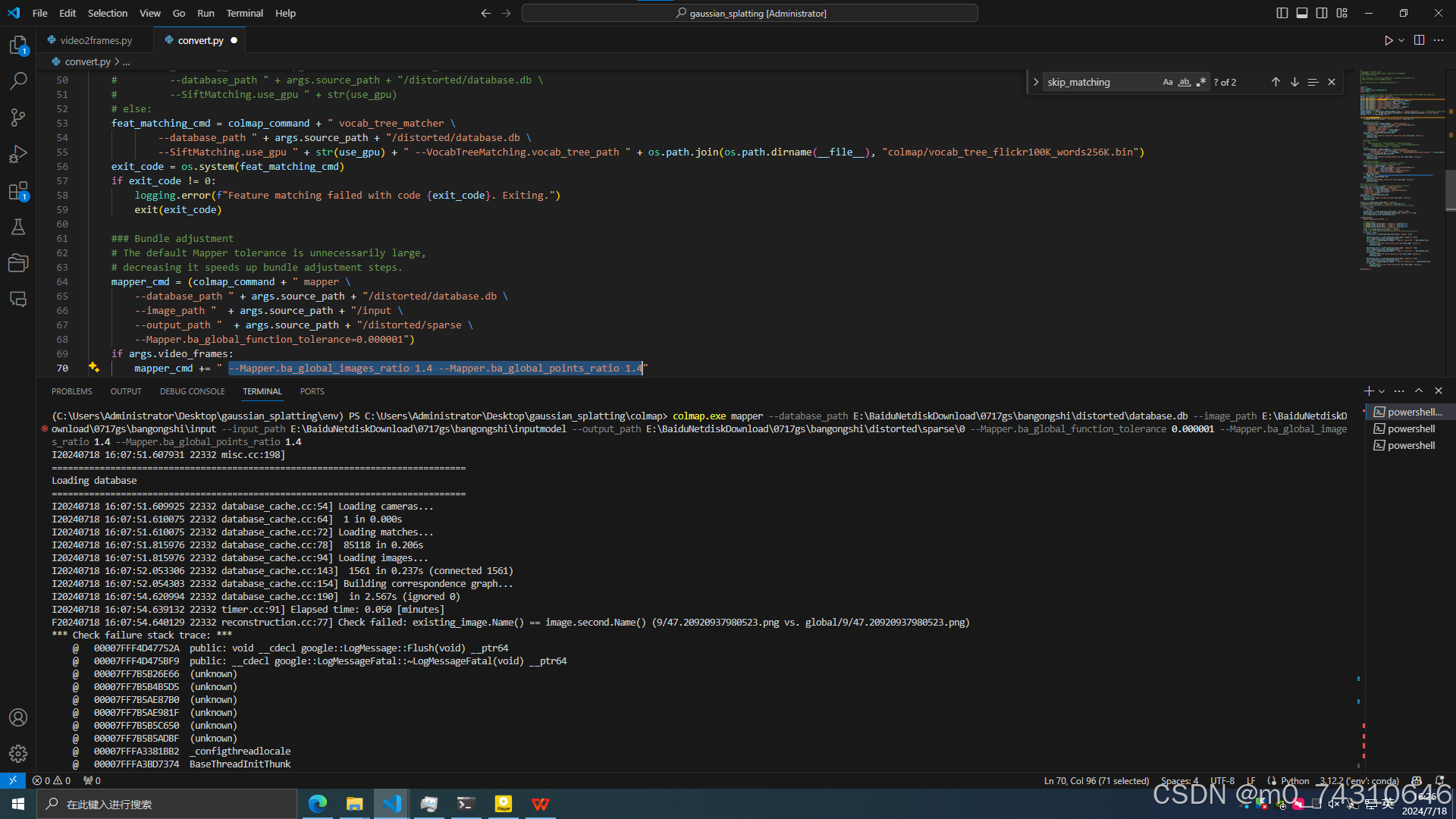Click the editor vertical scrollbar slider
The height and width of the screenshot is (819, 1456).
pyautogui.click(x=1450, y=190)
